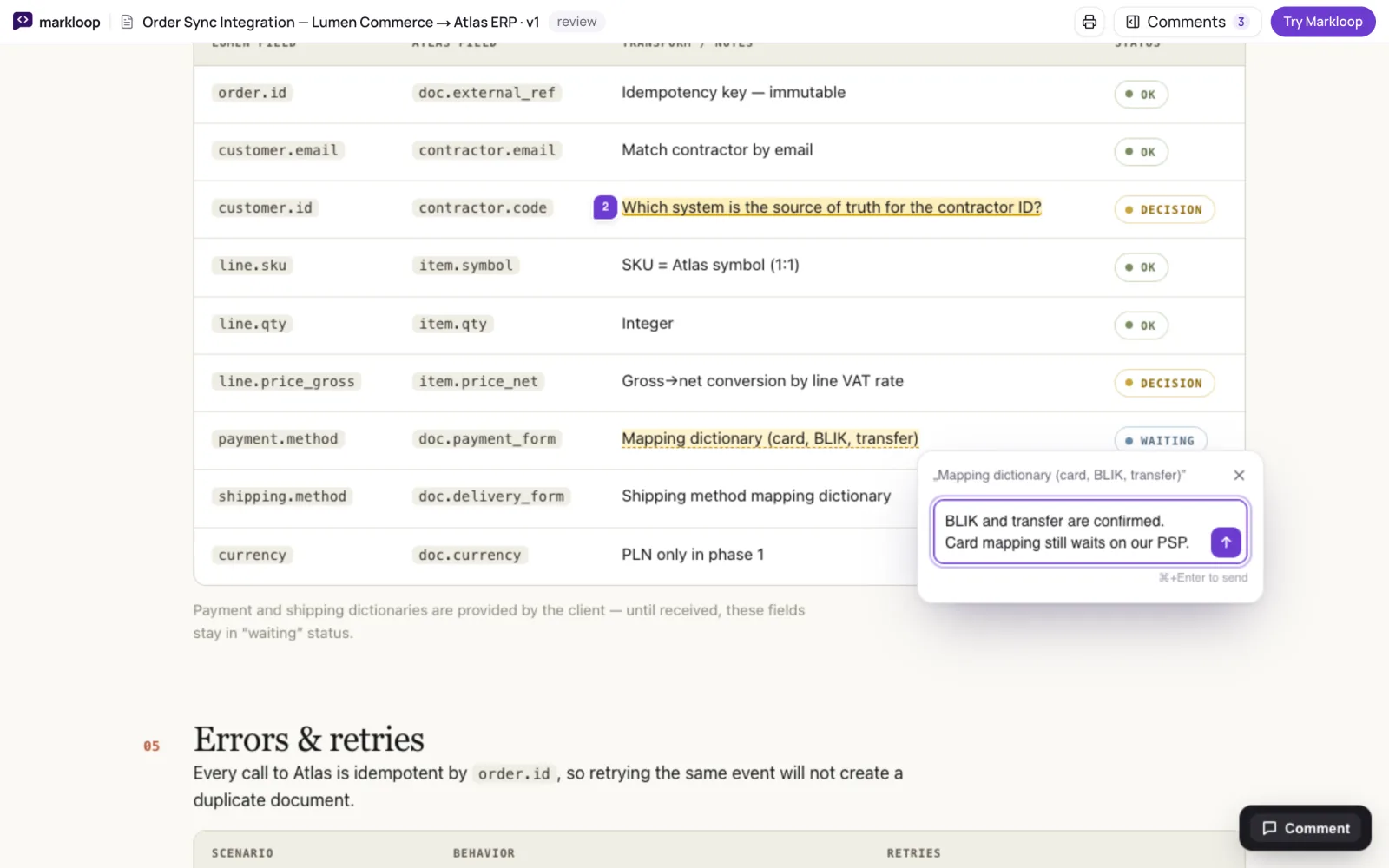
Task: Click the comment count badge 3
Action: [1241, 22]
